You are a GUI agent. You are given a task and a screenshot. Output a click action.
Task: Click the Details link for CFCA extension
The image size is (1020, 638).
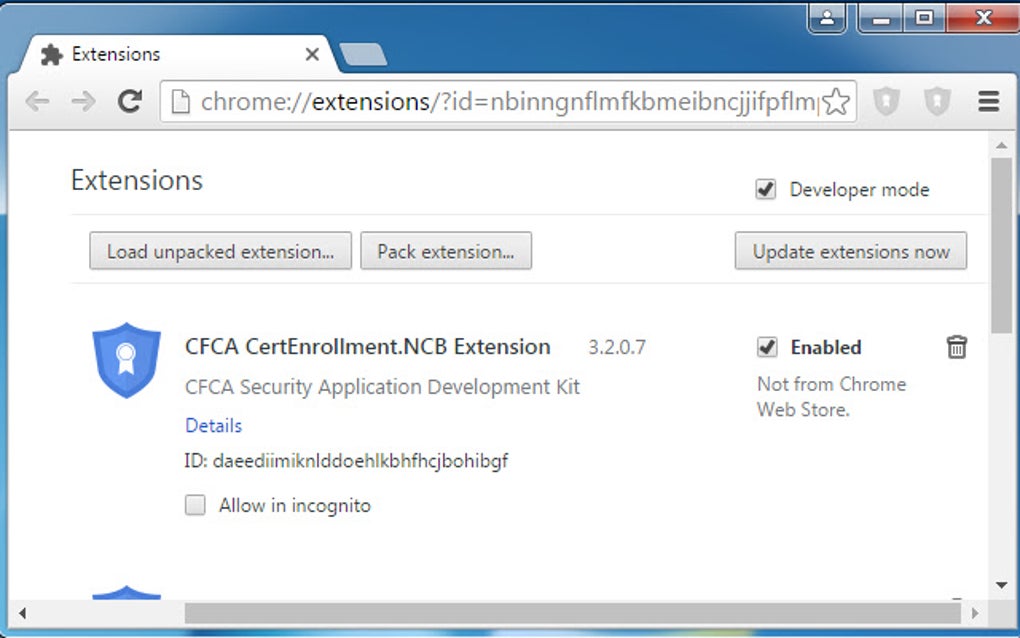[x=213, y=425]
